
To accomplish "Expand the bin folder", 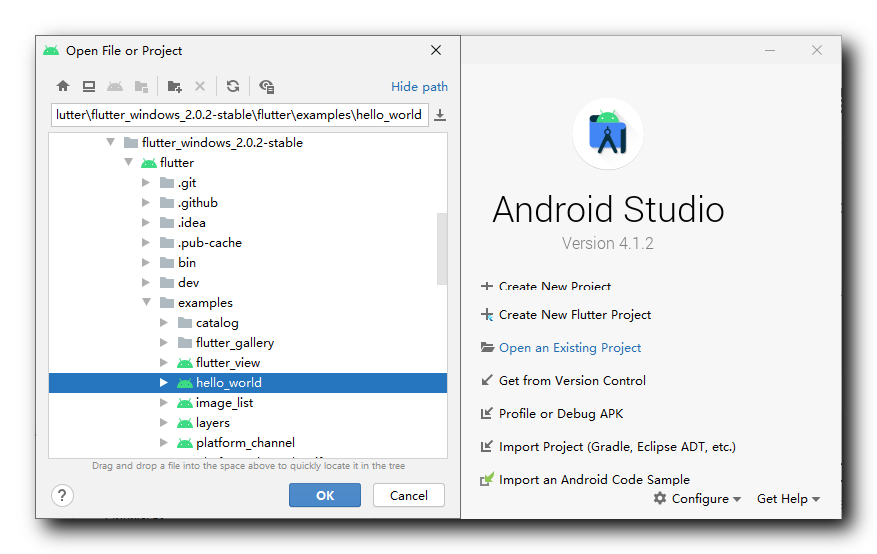I will [x=146, y=262].
